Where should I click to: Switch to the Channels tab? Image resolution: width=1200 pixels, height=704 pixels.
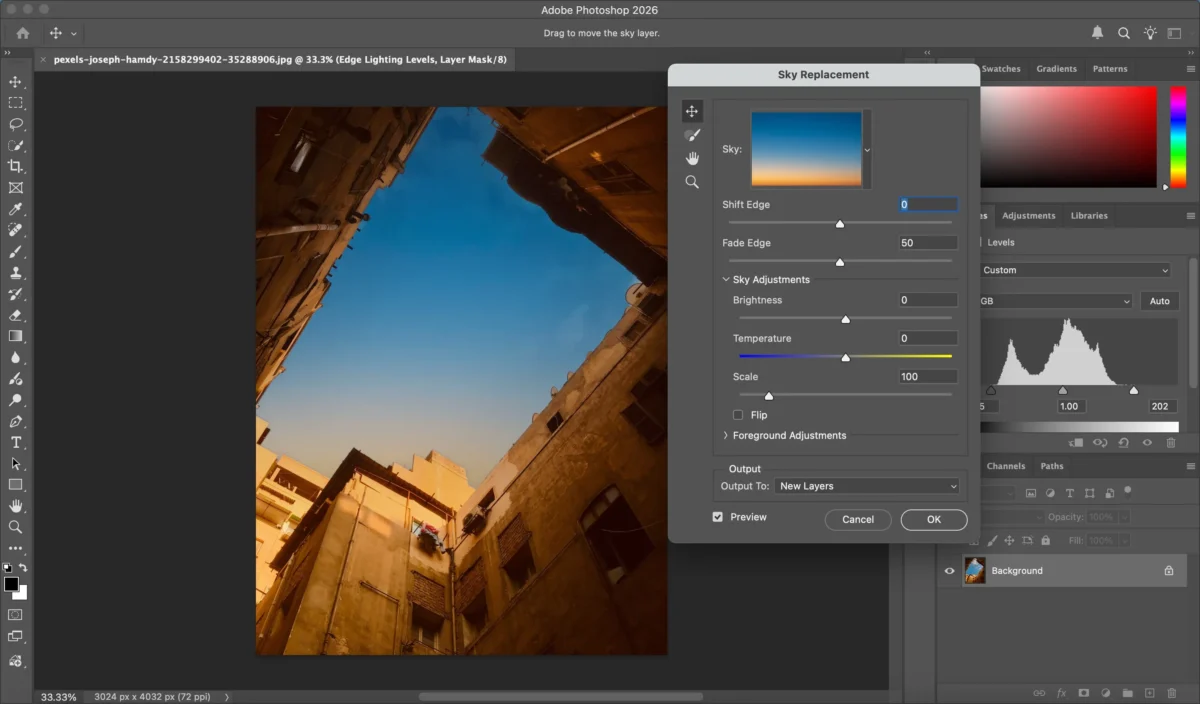tap(1005, 466)
